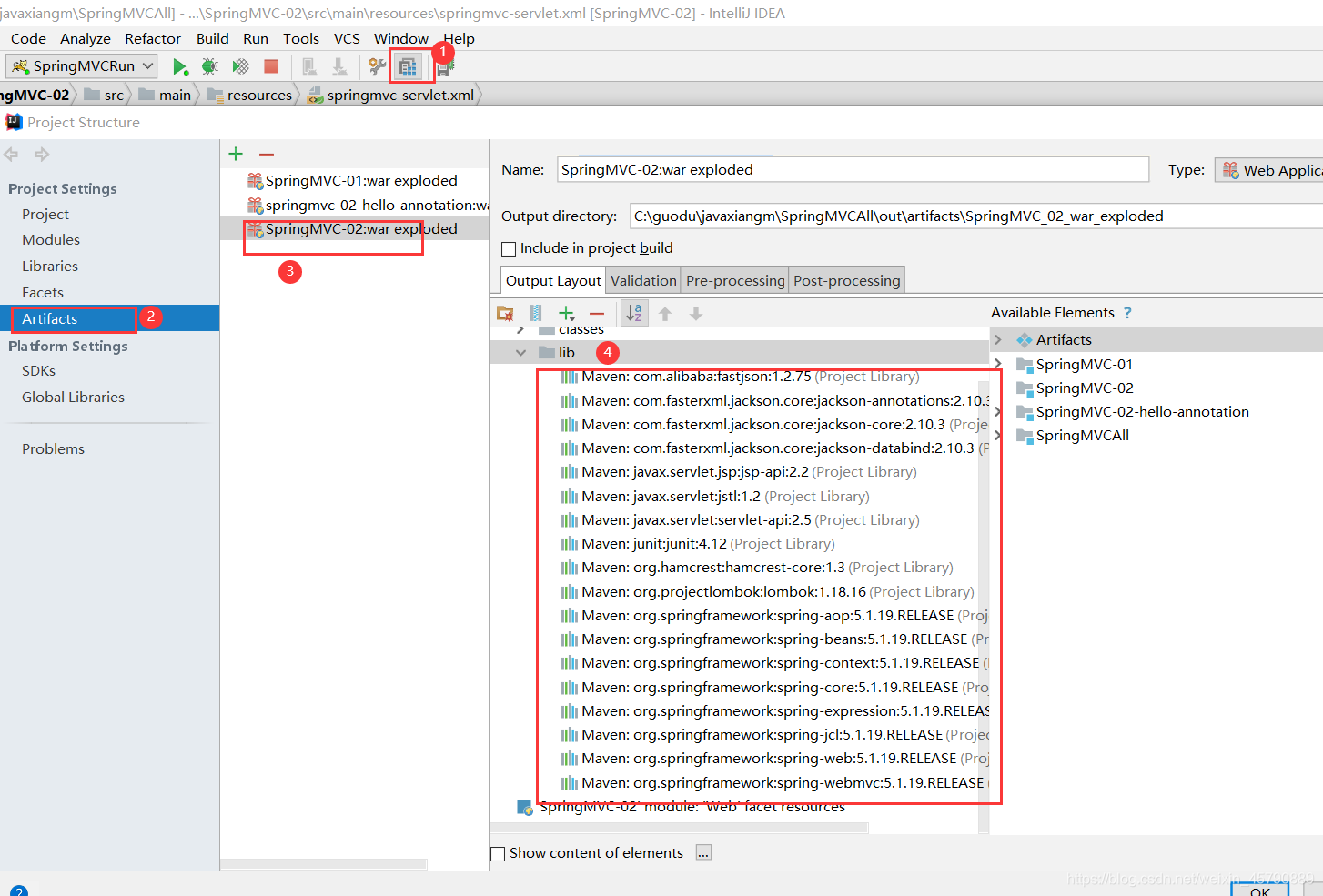Click the artifact Name input field
Viewport: 1323px width, 896px height.
853,169
